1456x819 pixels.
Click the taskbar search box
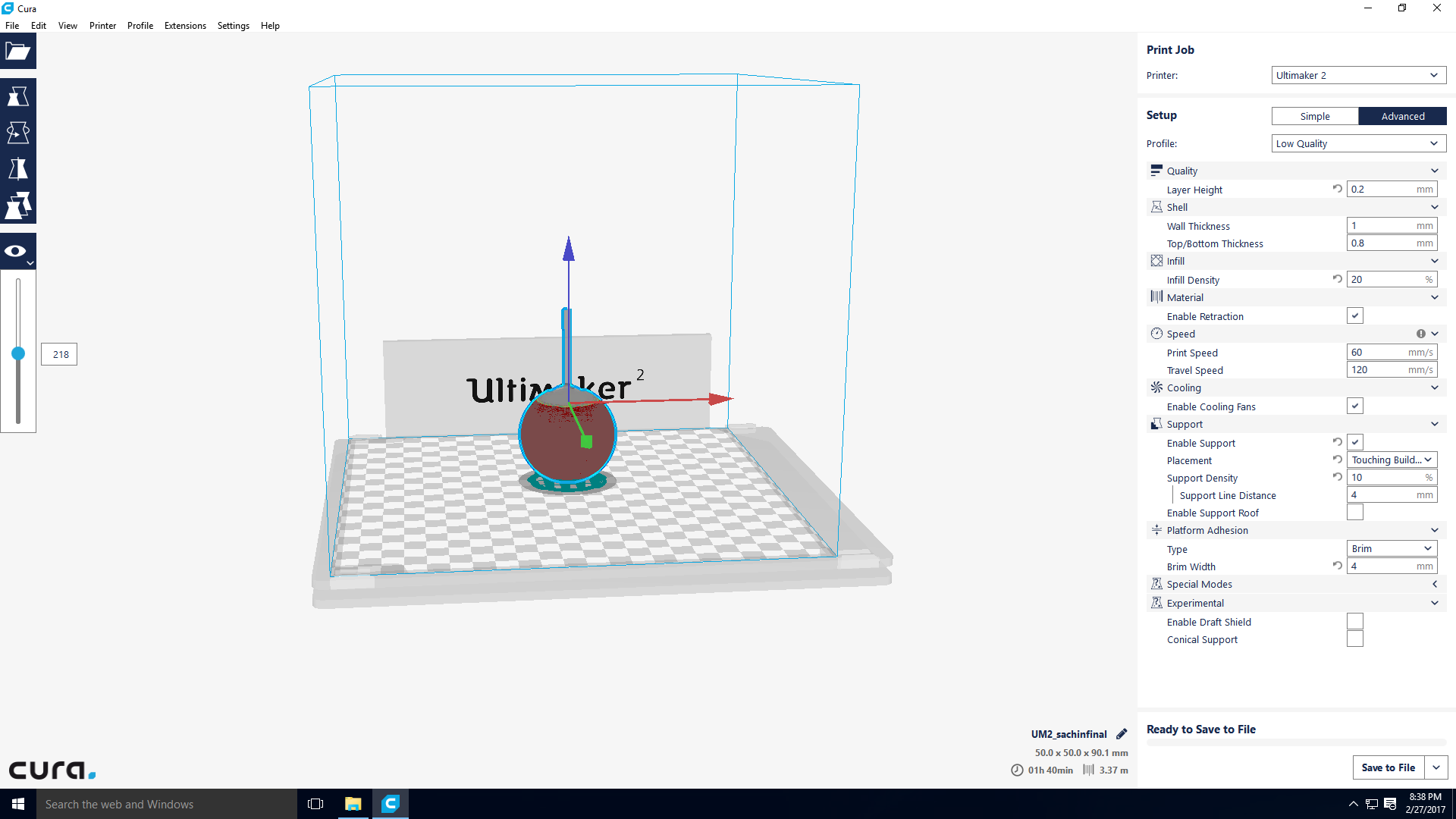pos(167,804)
